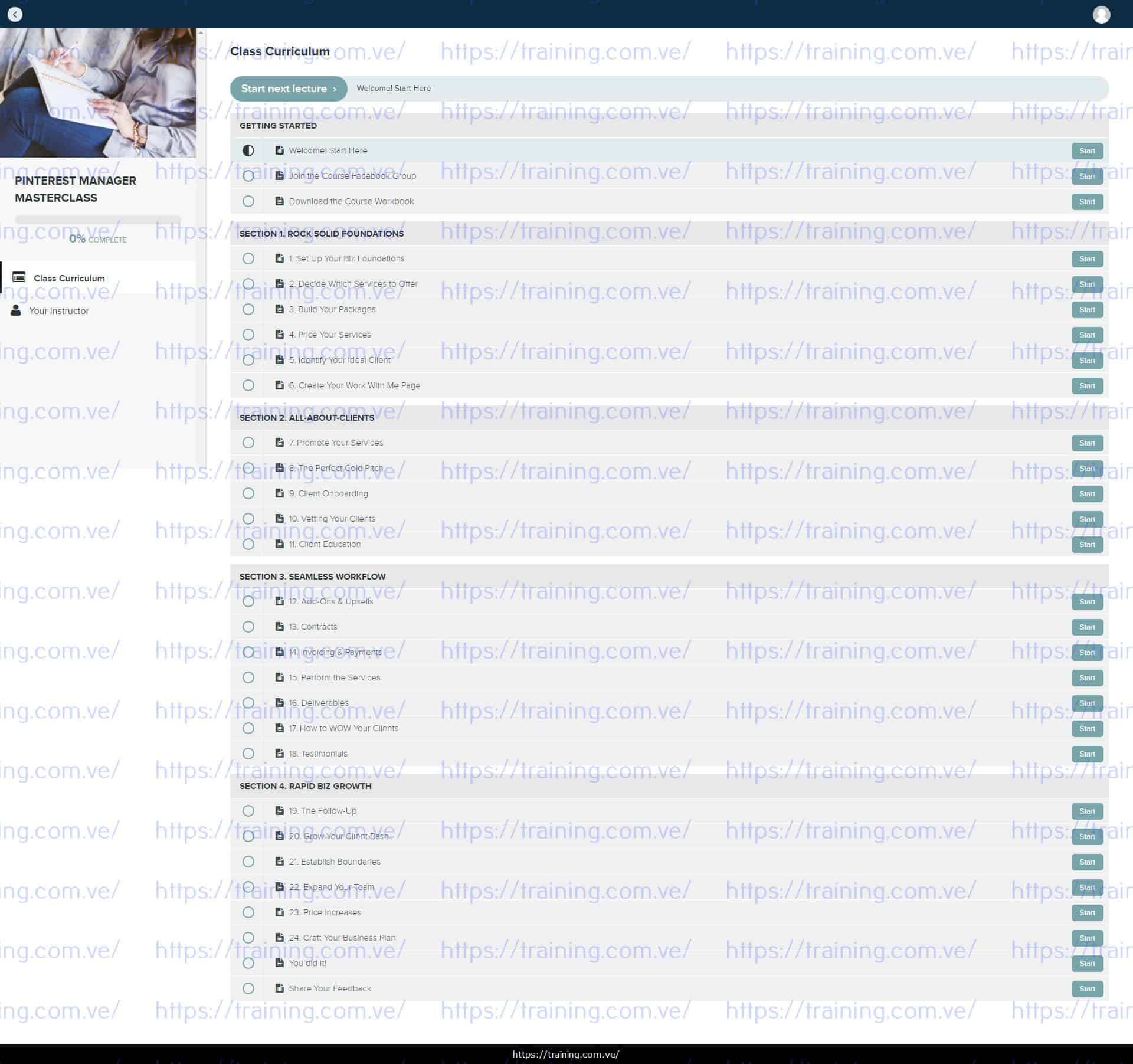Image resolution: width=1133 pixels, height=1064 pixels.
Task: Click the sidebar scrollbar up arrow
Action: point(201,32)
